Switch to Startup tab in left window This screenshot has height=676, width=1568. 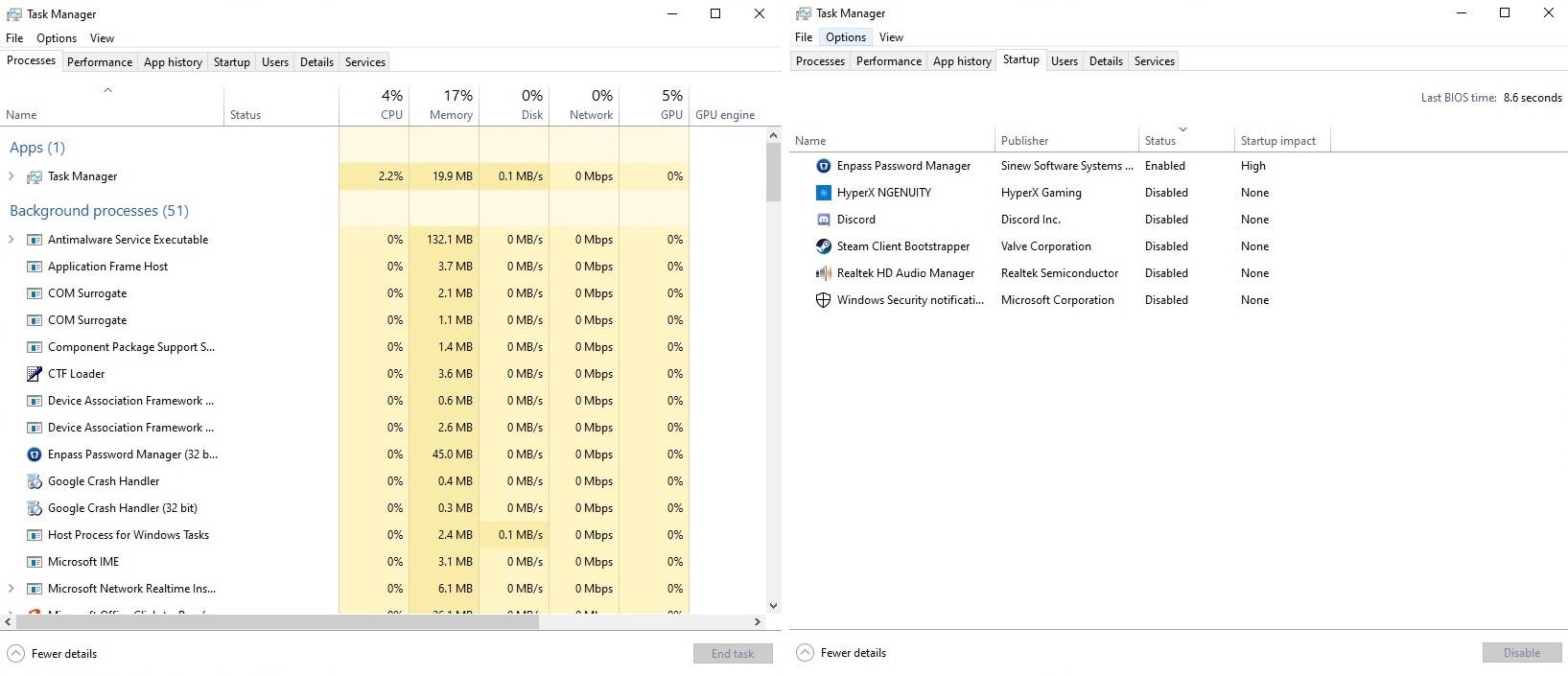click(232, 62)
